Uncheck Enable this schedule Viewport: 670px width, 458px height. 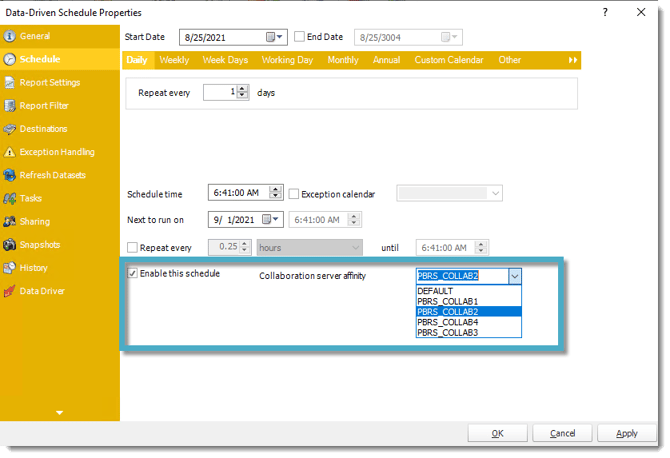coord(132,273)
